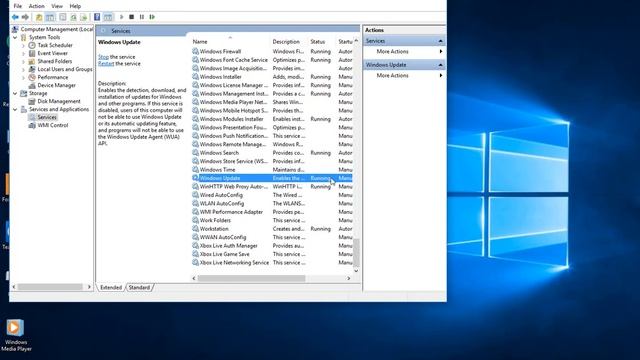This screenshot has width=640, height=360.
Task: Select the Xbox Live Game Save row
Action: 271,254
